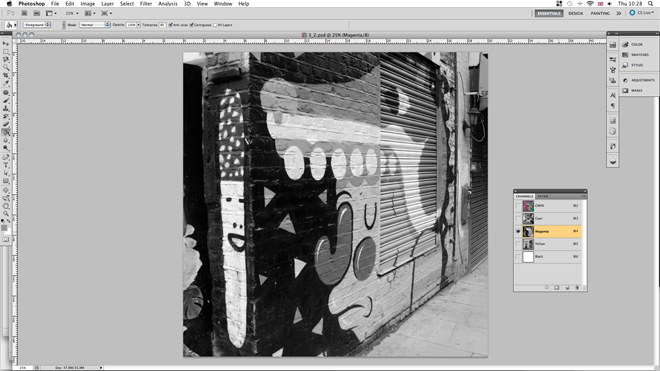Open the Filter menu
660x371 pixels.
tap(146, 3)
